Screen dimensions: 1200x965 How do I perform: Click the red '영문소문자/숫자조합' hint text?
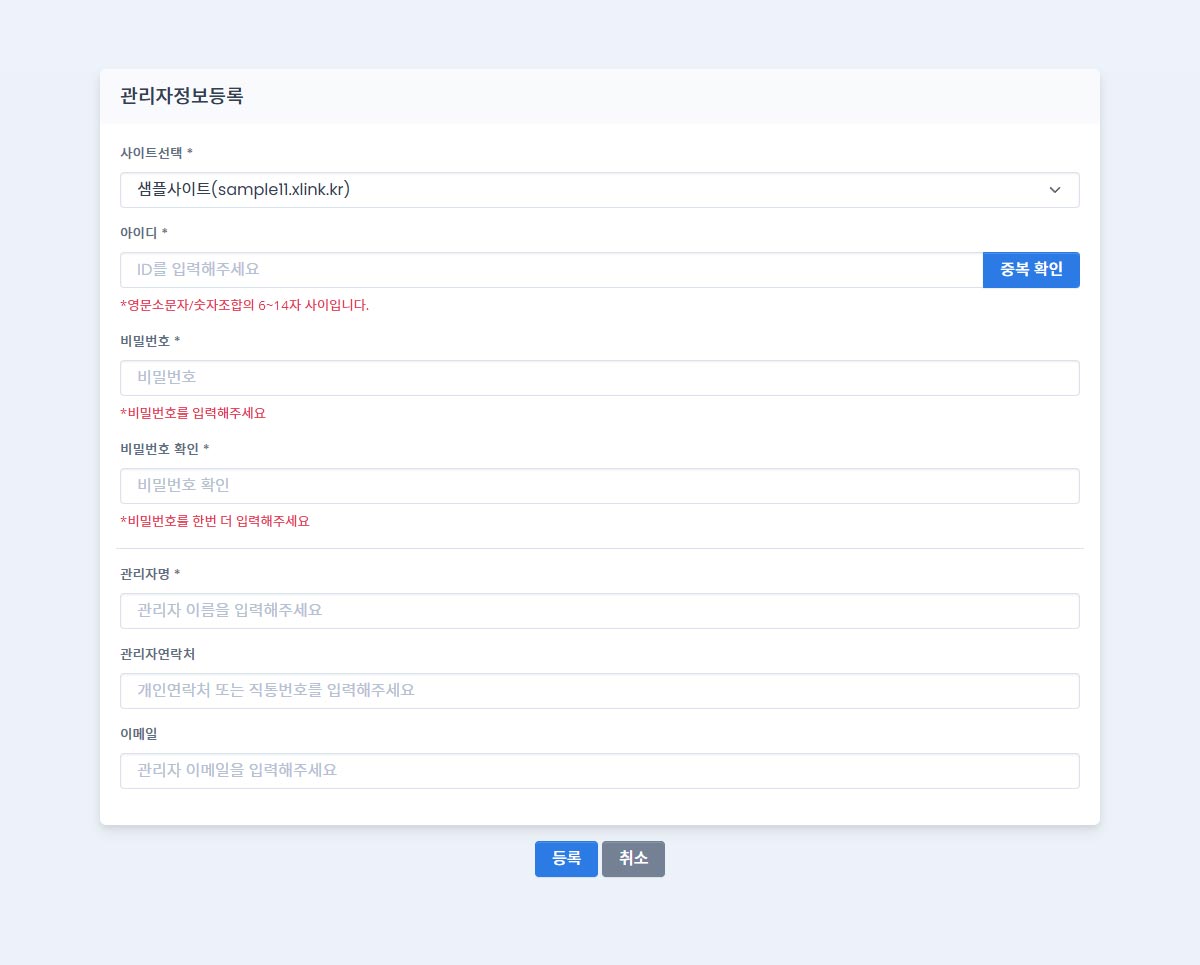click(245, 305)
